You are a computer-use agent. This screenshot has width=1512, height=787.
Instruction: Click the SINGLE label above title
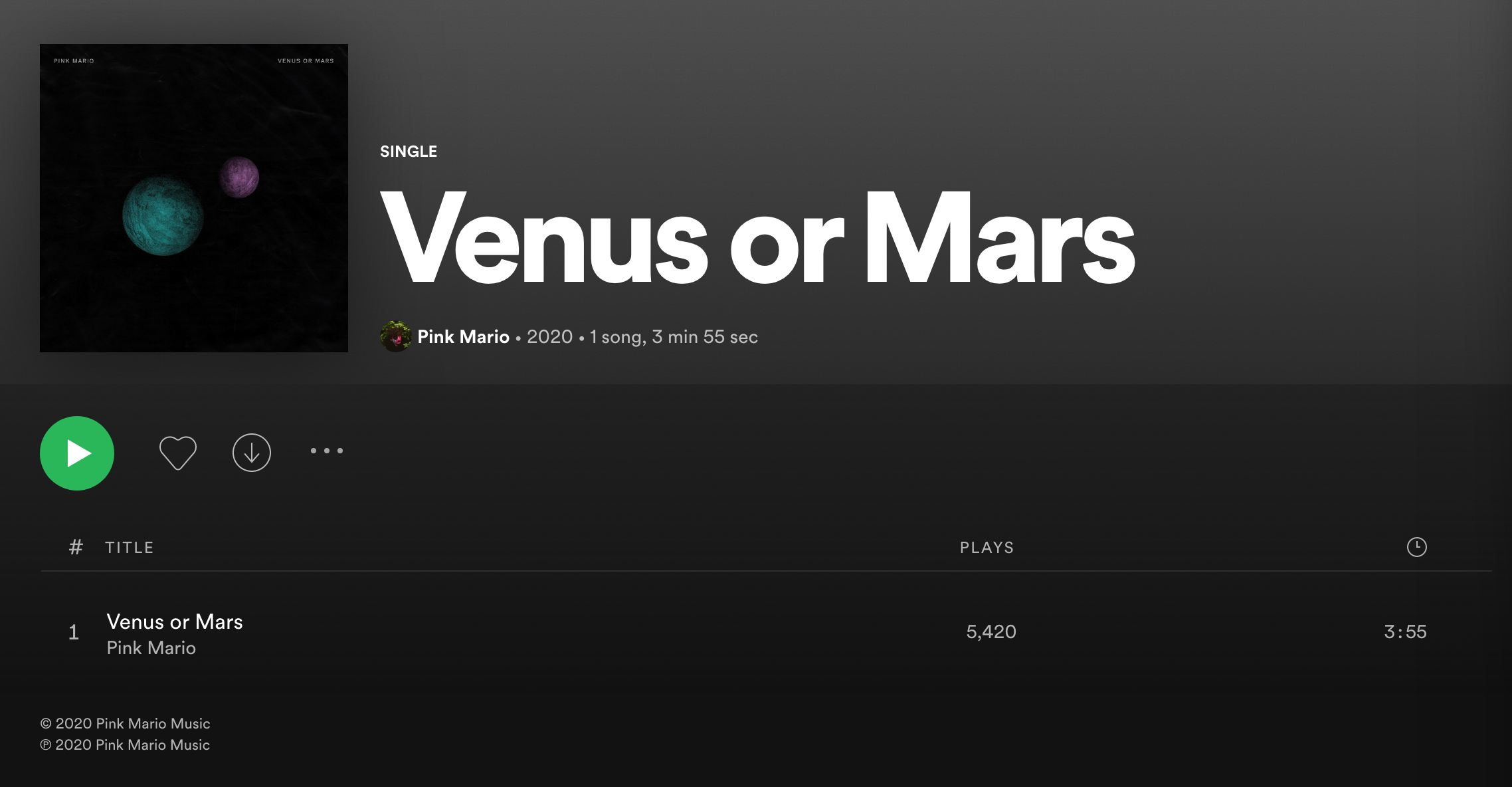click(409, 152)
